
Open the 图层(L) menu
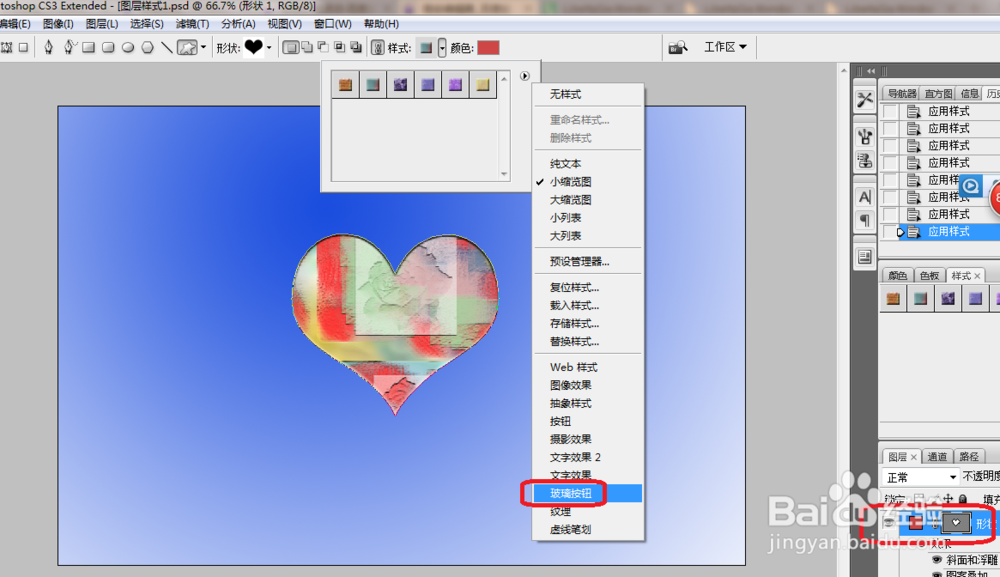click(x=102, y=24)
